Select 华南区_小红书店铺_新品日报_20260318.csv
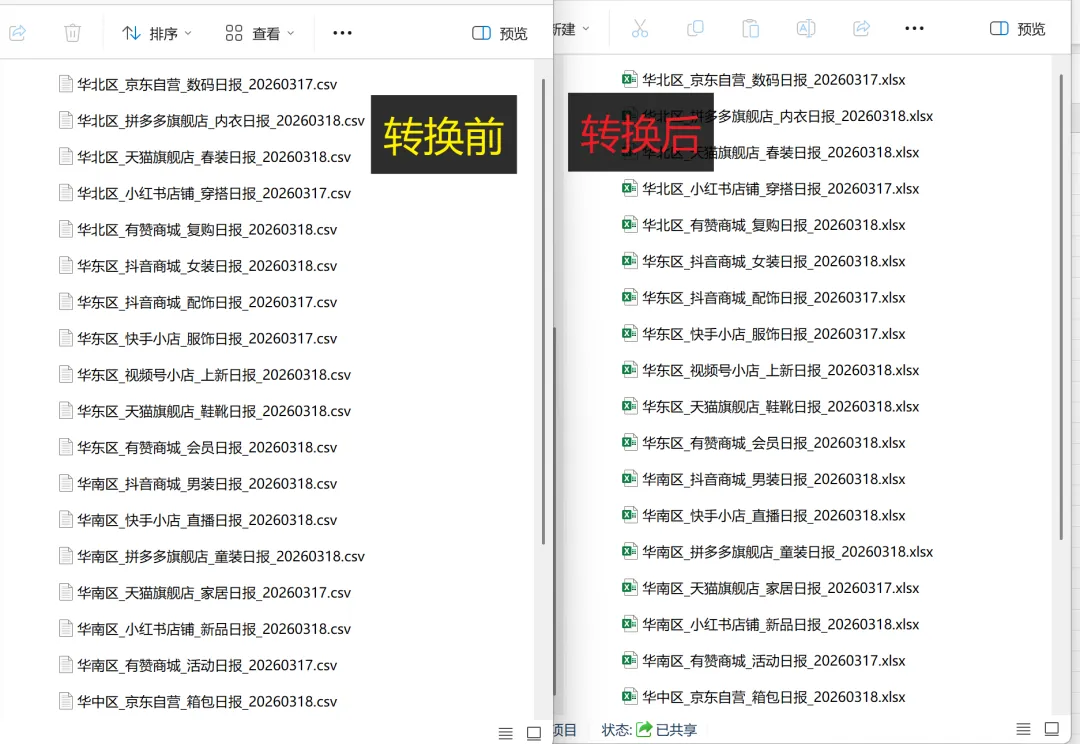This screenshot has width=1080, height=744. coord(205,629)
